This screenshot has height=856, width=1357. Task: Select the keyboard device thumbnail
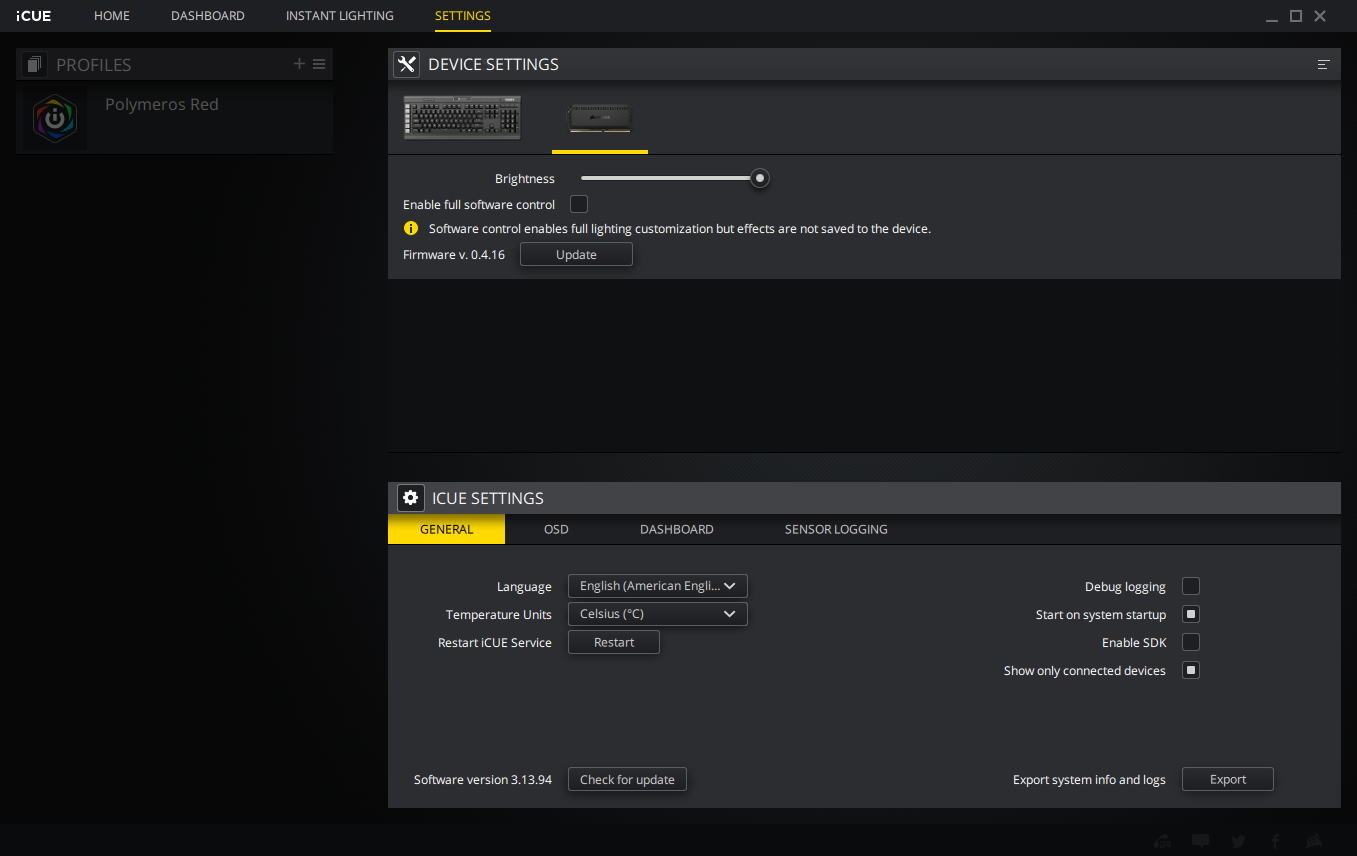[x=462, y=117]
